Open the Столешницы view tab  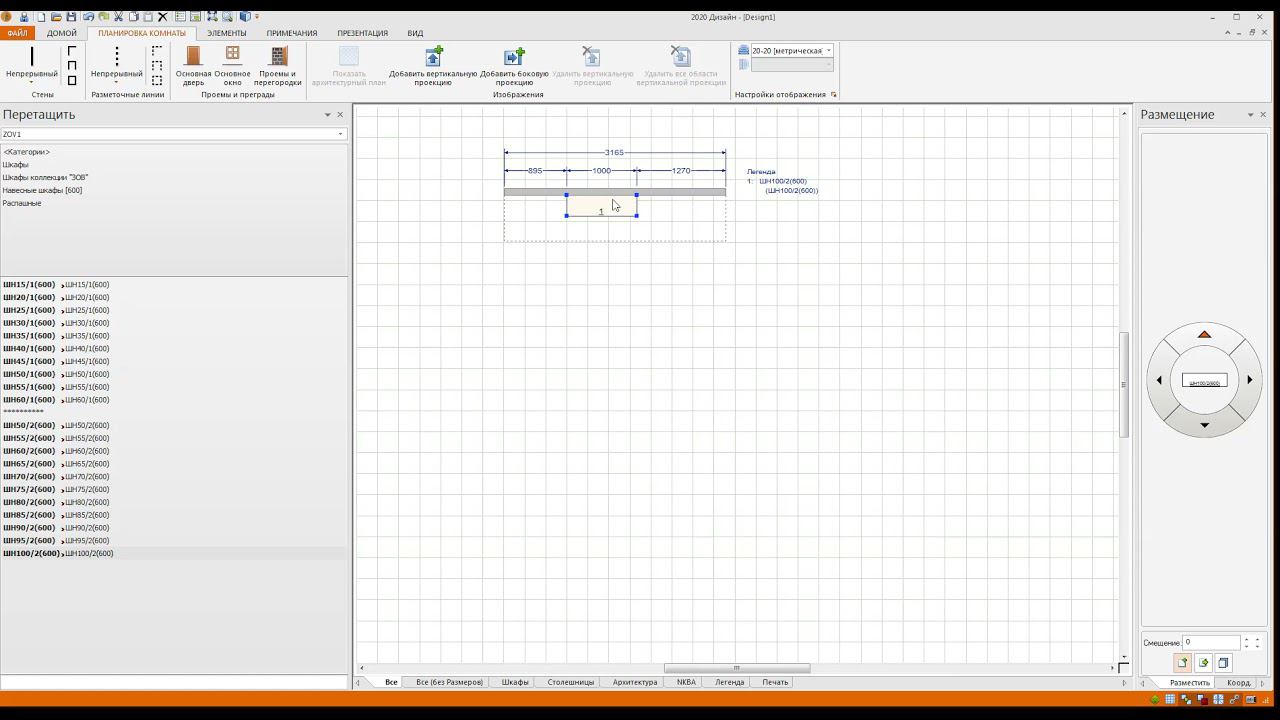(x=571, y=682)
